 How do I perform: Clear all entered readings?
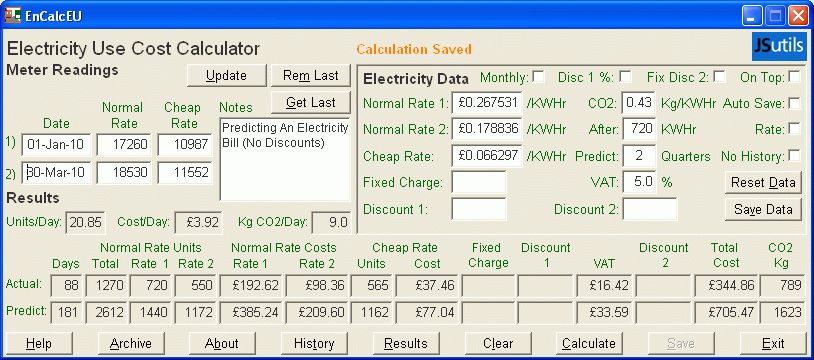[x=498, y=343]
